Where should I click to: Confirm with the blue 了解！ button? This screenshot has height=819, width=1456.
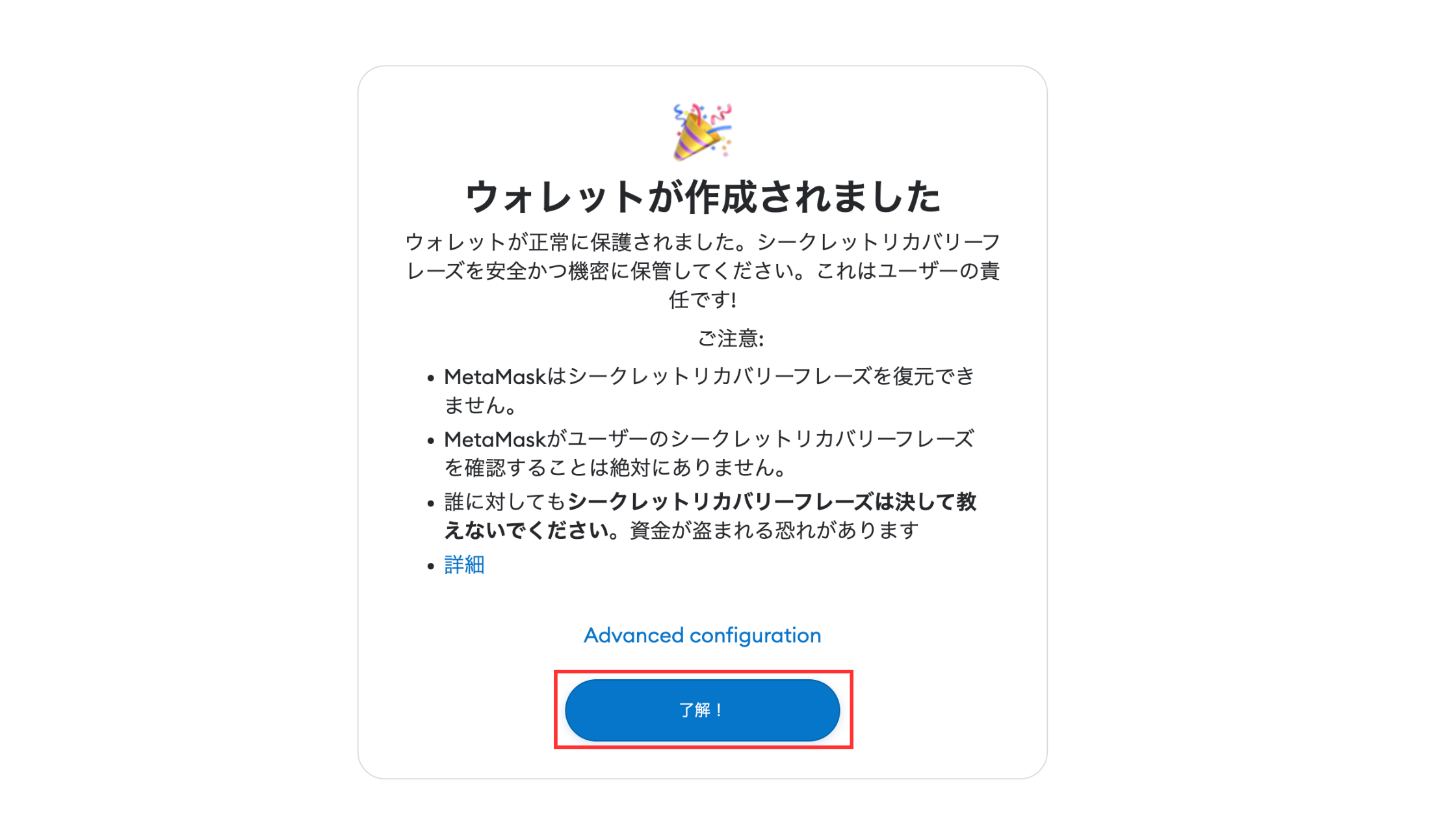point(703,710)
